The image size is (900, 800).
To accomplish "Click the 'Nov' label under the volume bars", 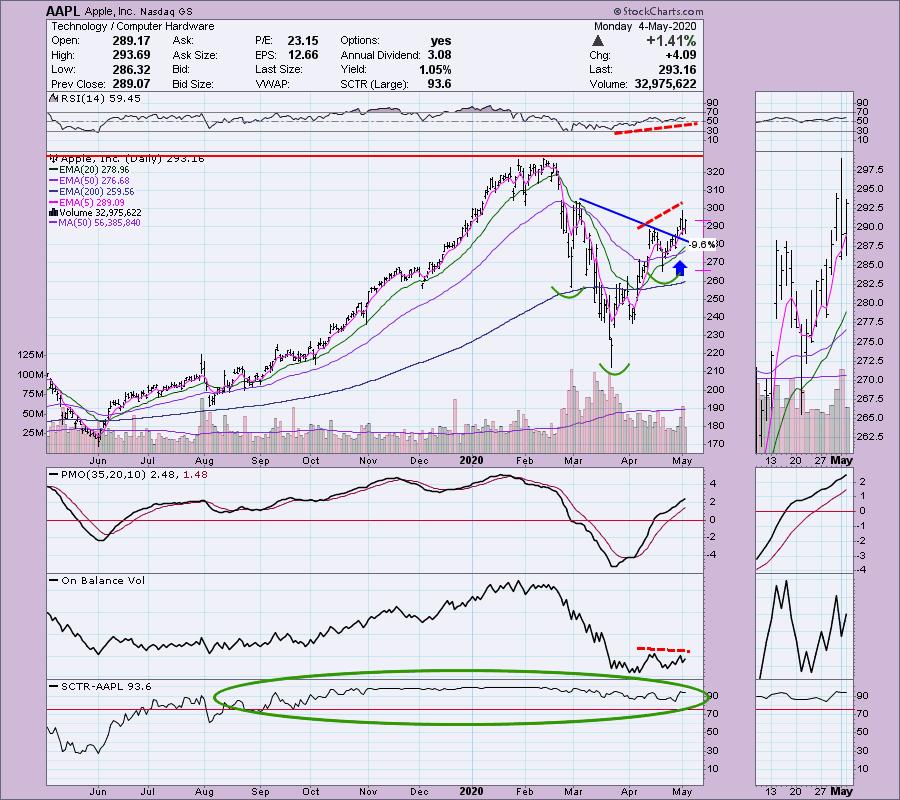I will (x=368, y=460).
